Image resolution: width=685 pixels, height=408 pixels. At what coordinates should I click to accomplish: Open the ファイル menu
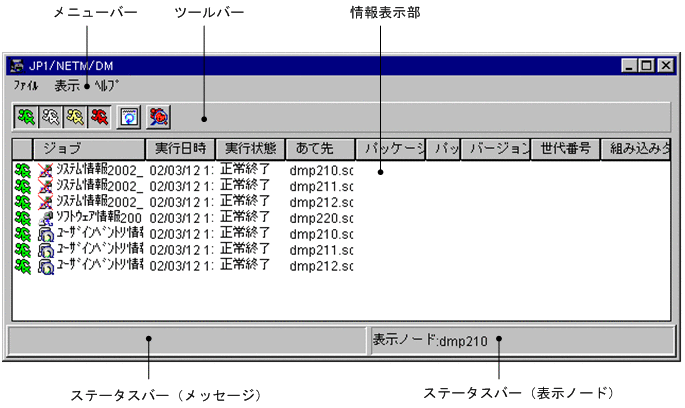(26, 86)
